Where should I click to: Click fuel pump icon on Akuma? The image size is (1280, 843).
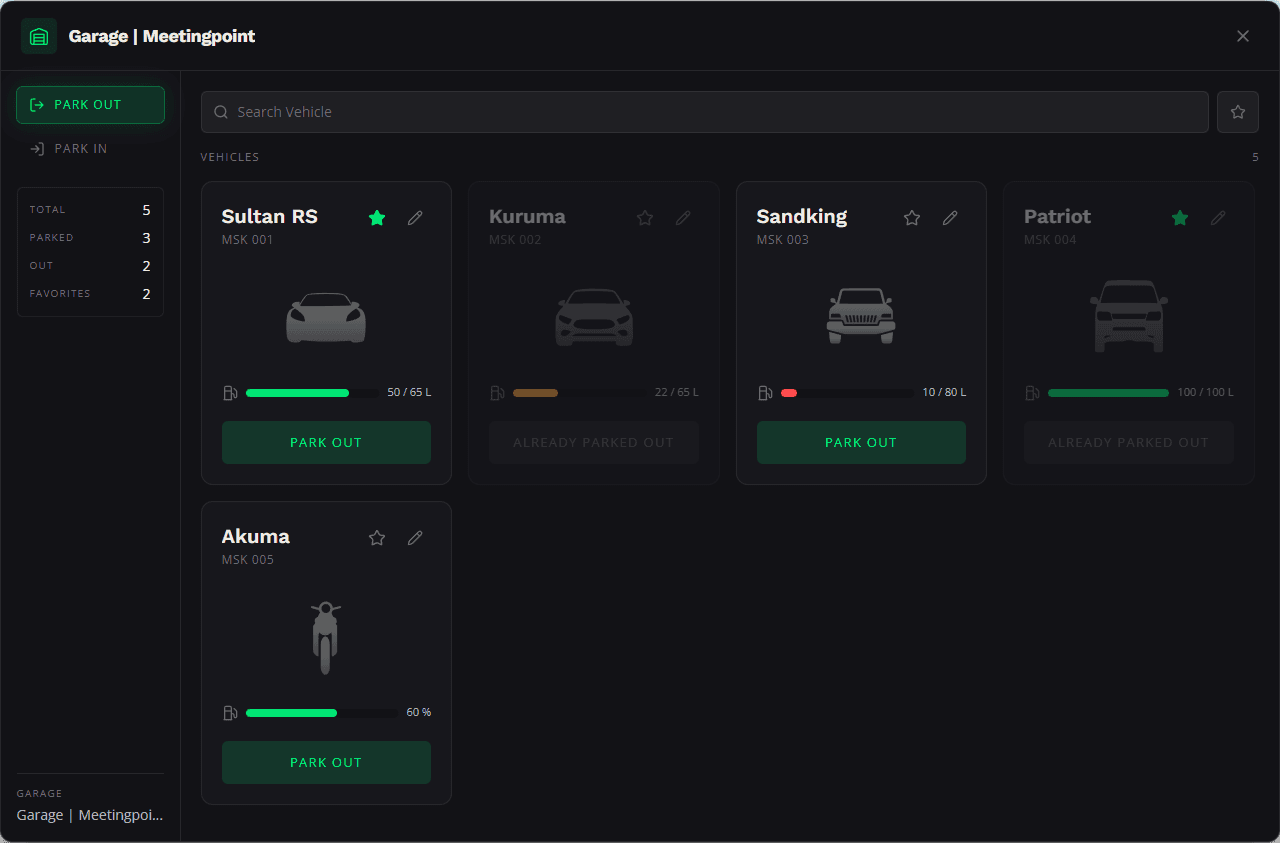[230, 713]
